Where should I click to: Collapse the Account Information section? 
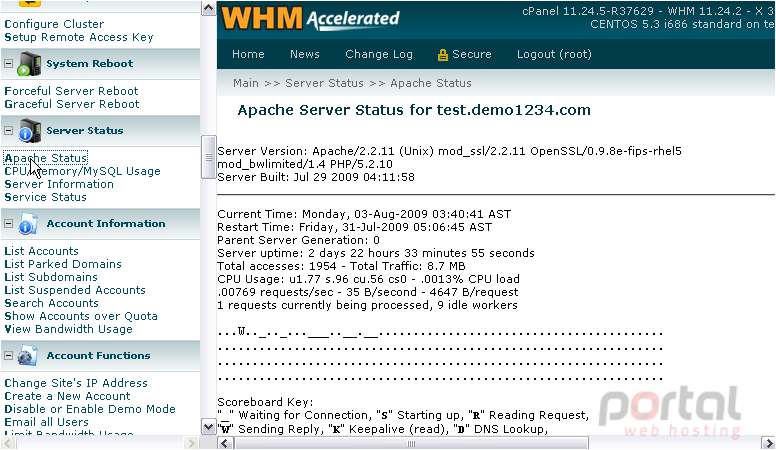coord(8,224)
